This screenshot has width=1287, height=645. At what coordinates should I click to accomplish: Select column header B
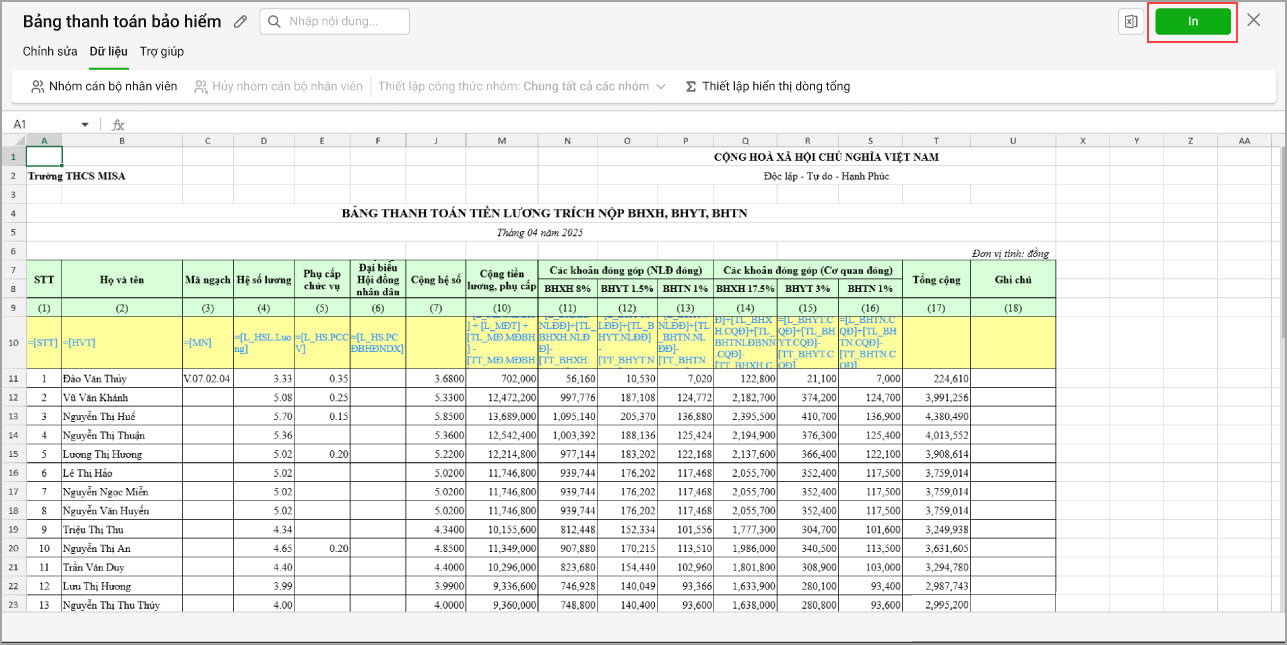[x=122, y=141]
